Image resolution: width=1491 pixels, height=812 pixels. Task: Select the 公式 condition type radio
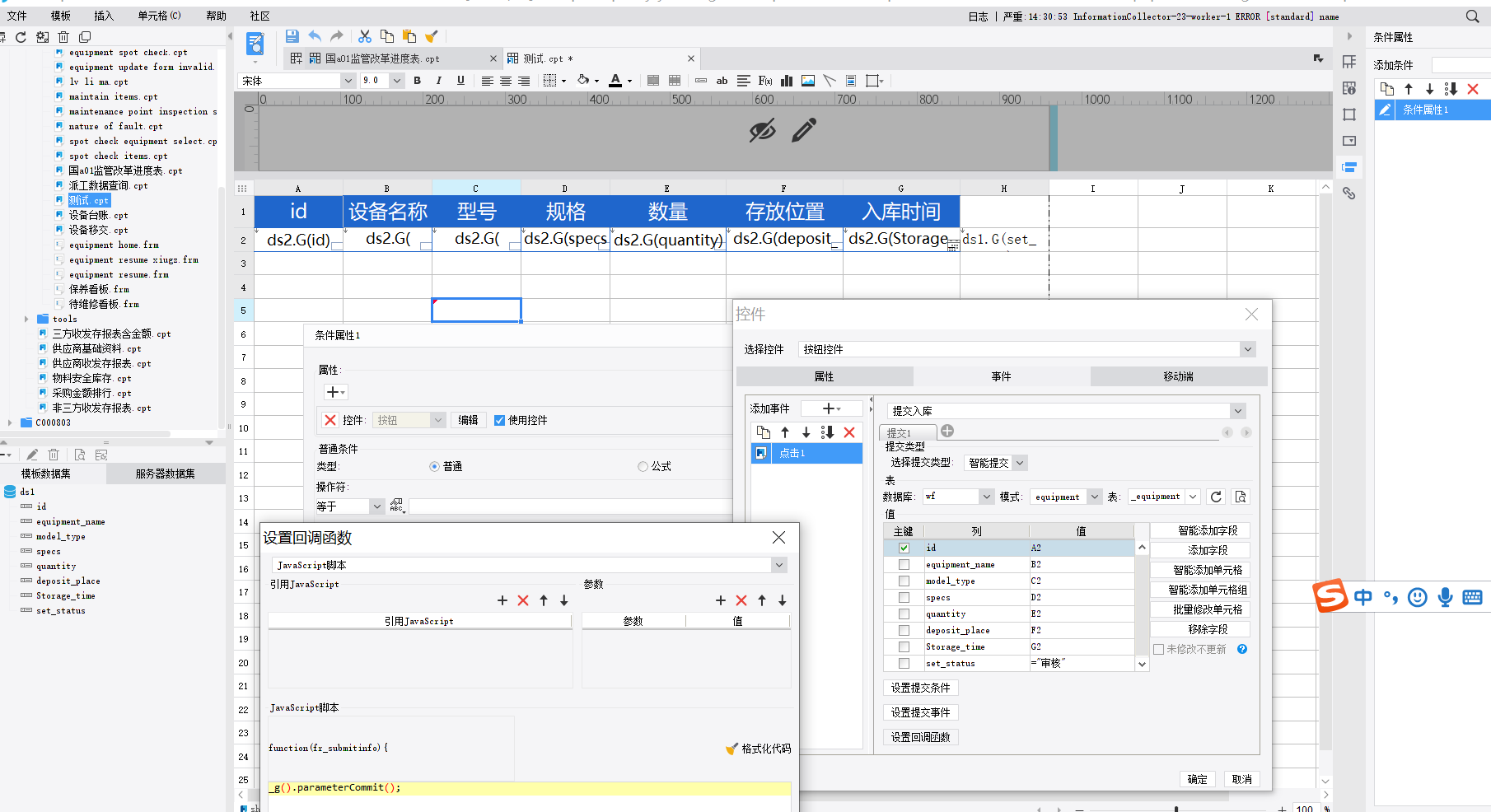(643, 466)
